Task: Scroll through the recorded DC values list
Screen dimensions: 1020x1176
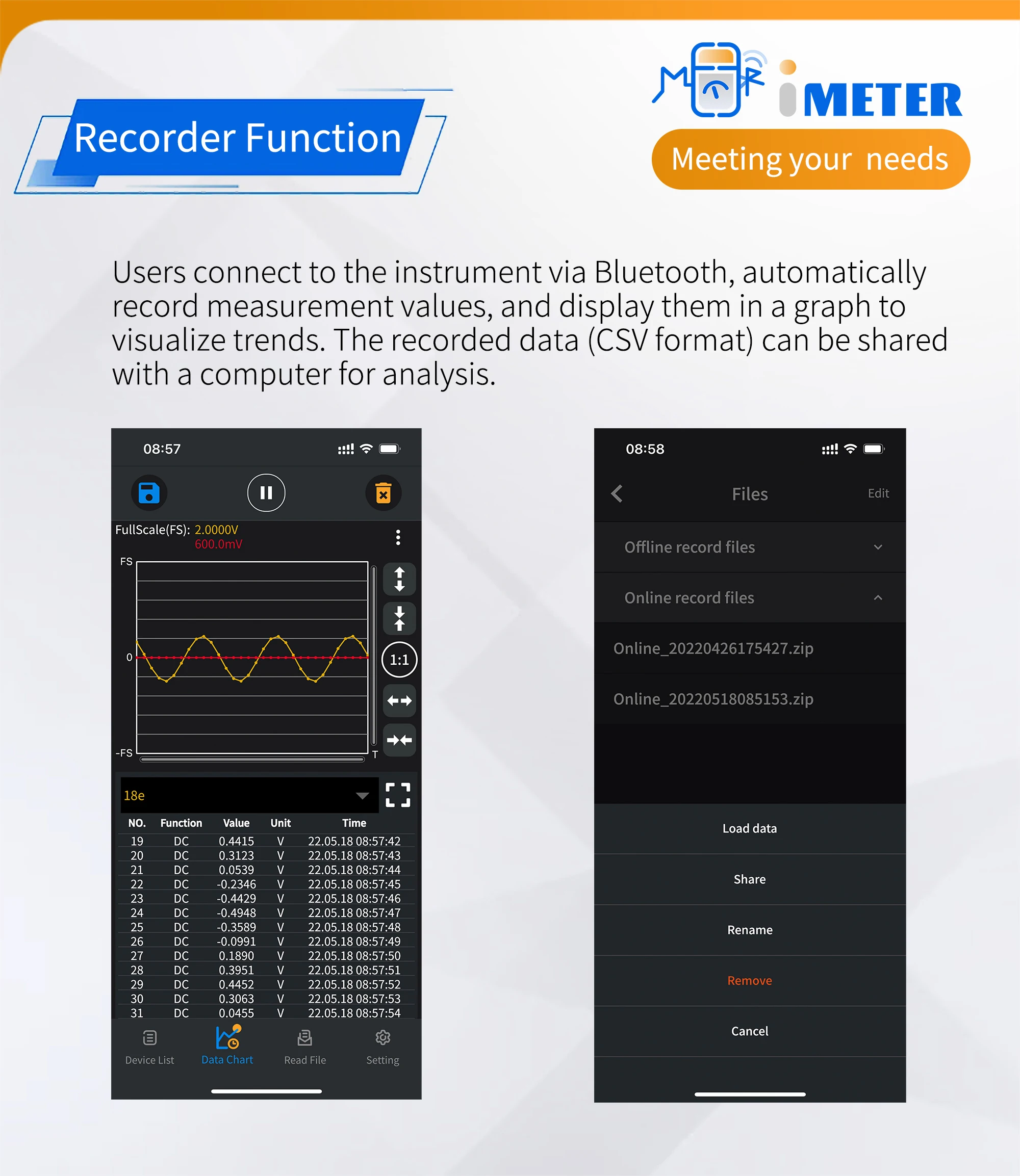Action: coord(263,930)
